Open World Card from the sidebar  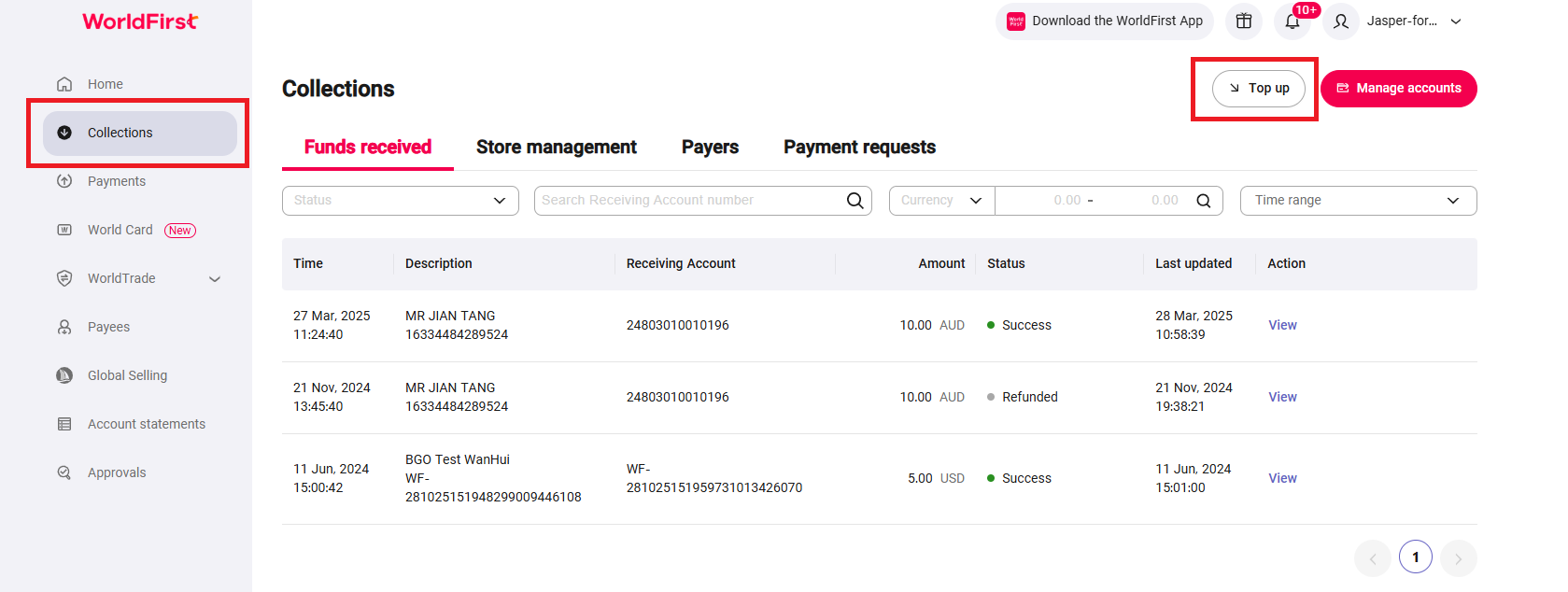(120, 230)
